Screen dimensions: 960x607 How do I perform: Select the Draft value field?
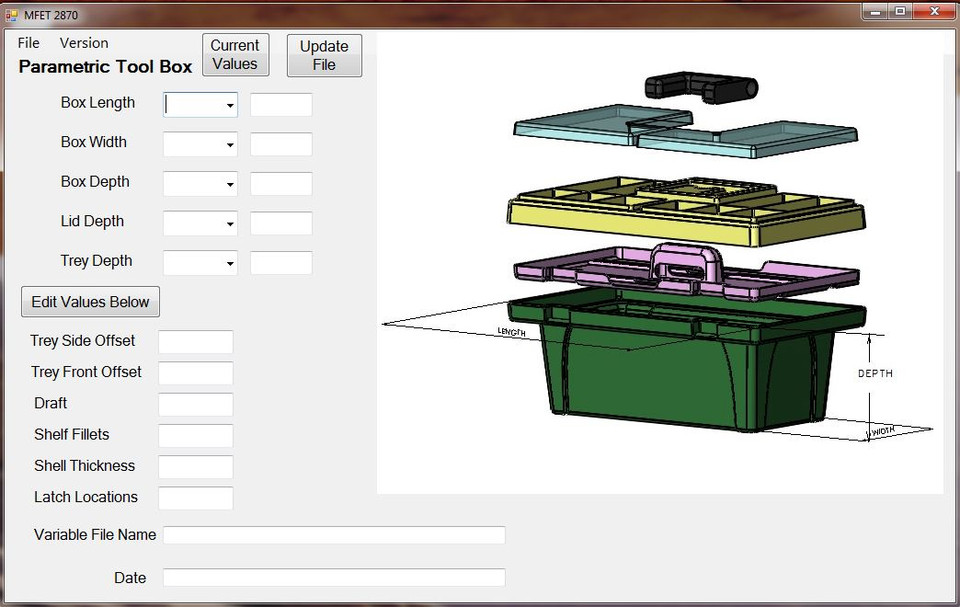click(x=195, y=404)
